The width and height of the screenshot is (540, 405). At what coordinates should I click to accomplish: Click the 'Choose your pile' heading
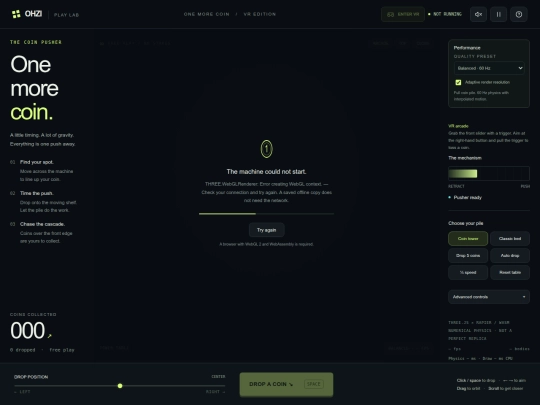[x=466, y=223]
